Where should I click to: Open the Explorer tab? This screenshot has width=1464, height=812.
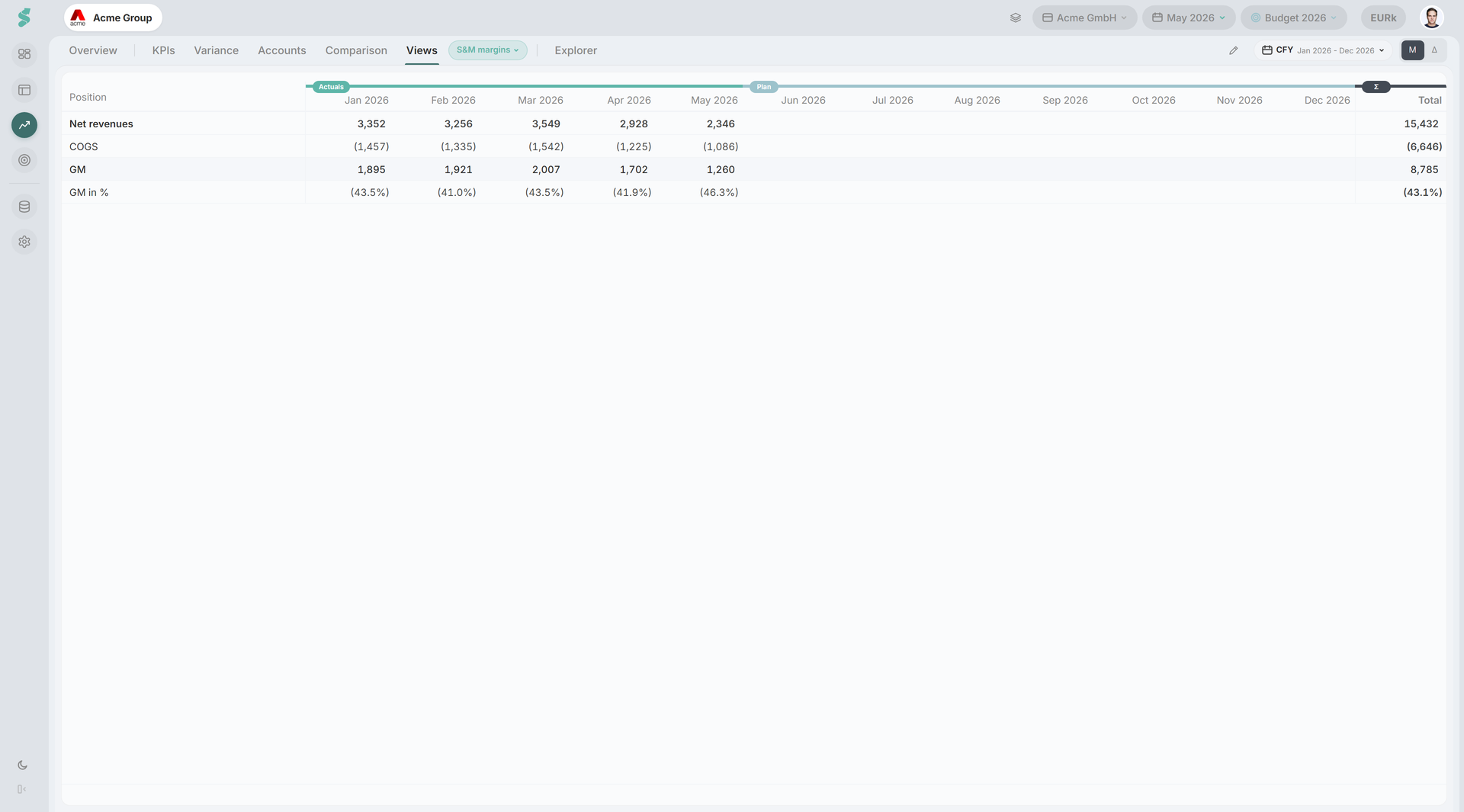(576, 50)
